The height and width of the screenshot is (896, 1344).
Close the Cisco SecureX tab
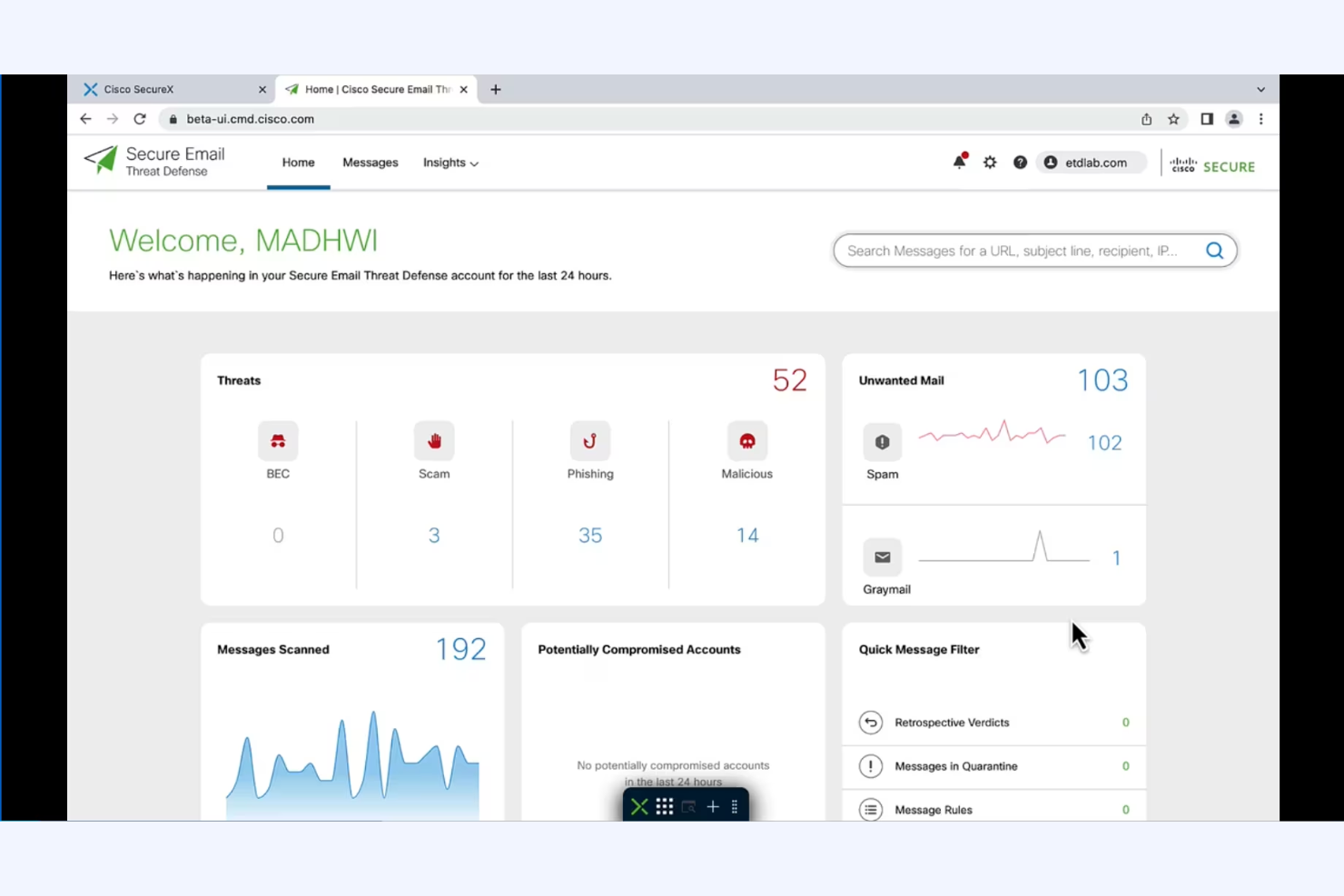click(x=262, y=89)
